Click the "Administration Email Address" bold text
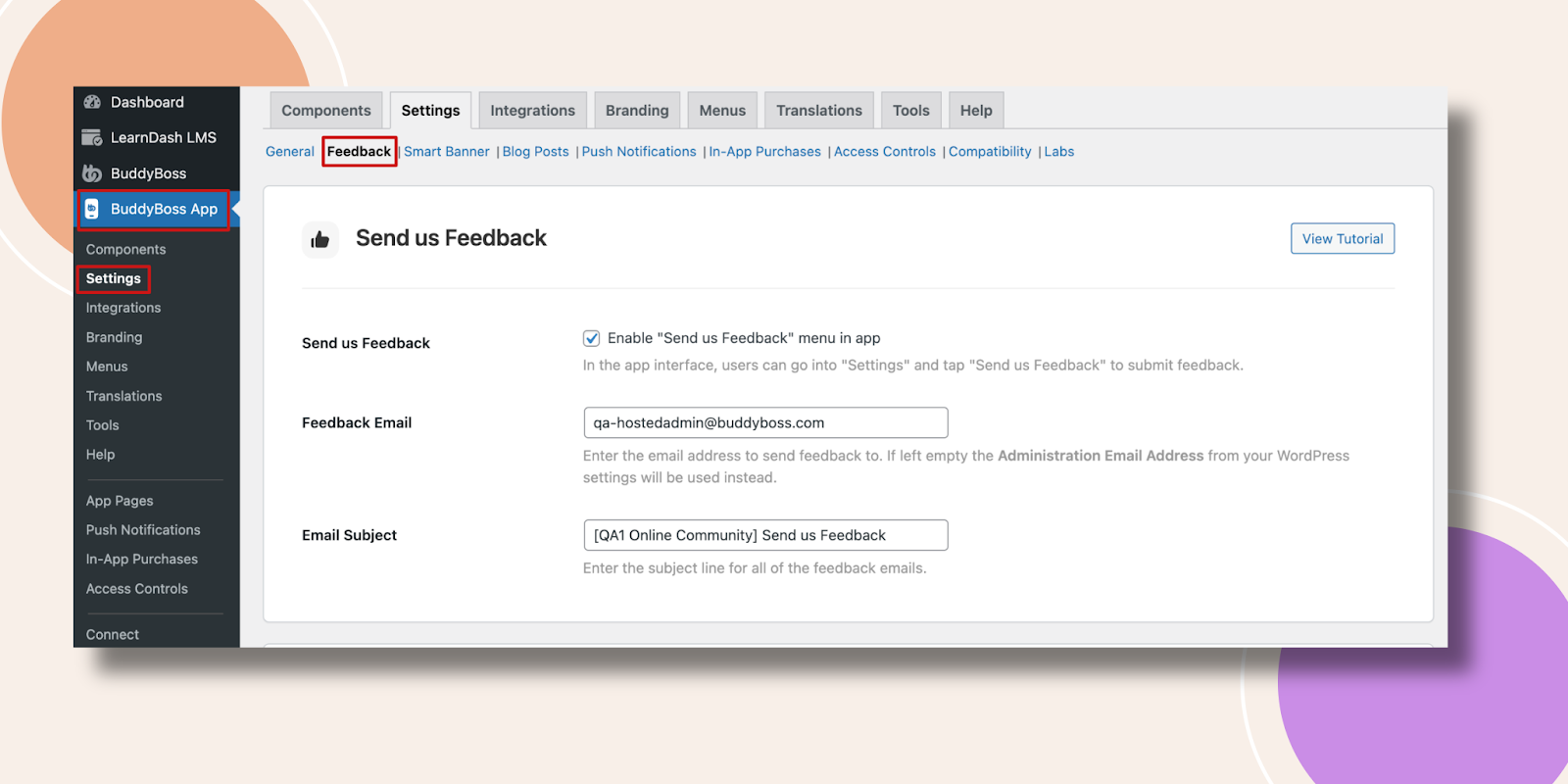The width and height of the screenshot is (1568, 784). (x=1101, y=456)
